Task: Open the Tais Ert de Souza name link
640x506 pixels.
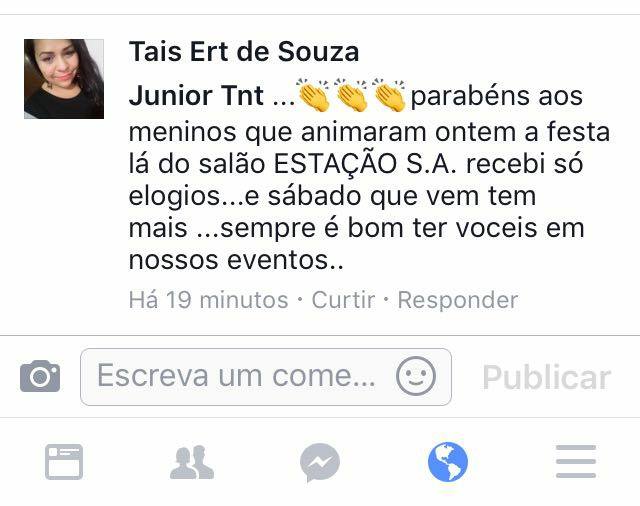Action: 244,52
